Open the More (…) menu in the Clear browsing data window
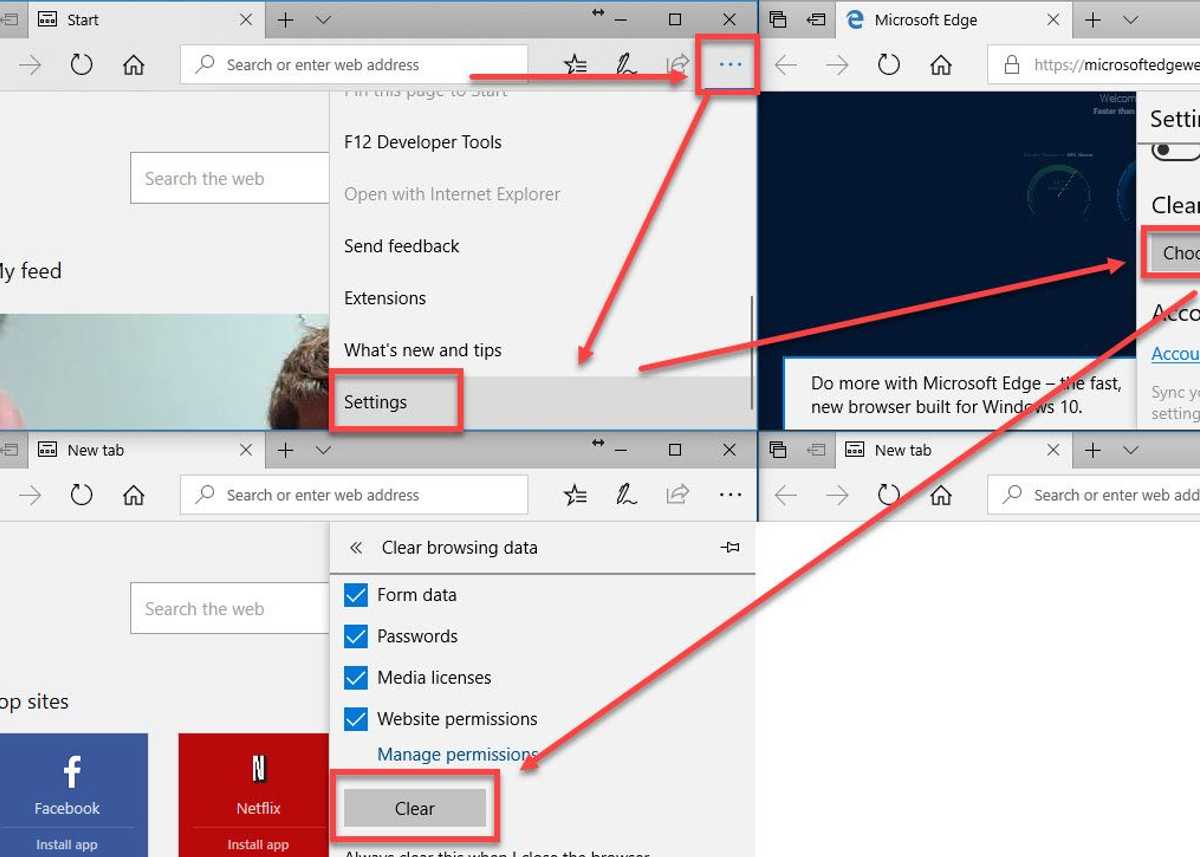1200x857 pixels. click(730, 495)
